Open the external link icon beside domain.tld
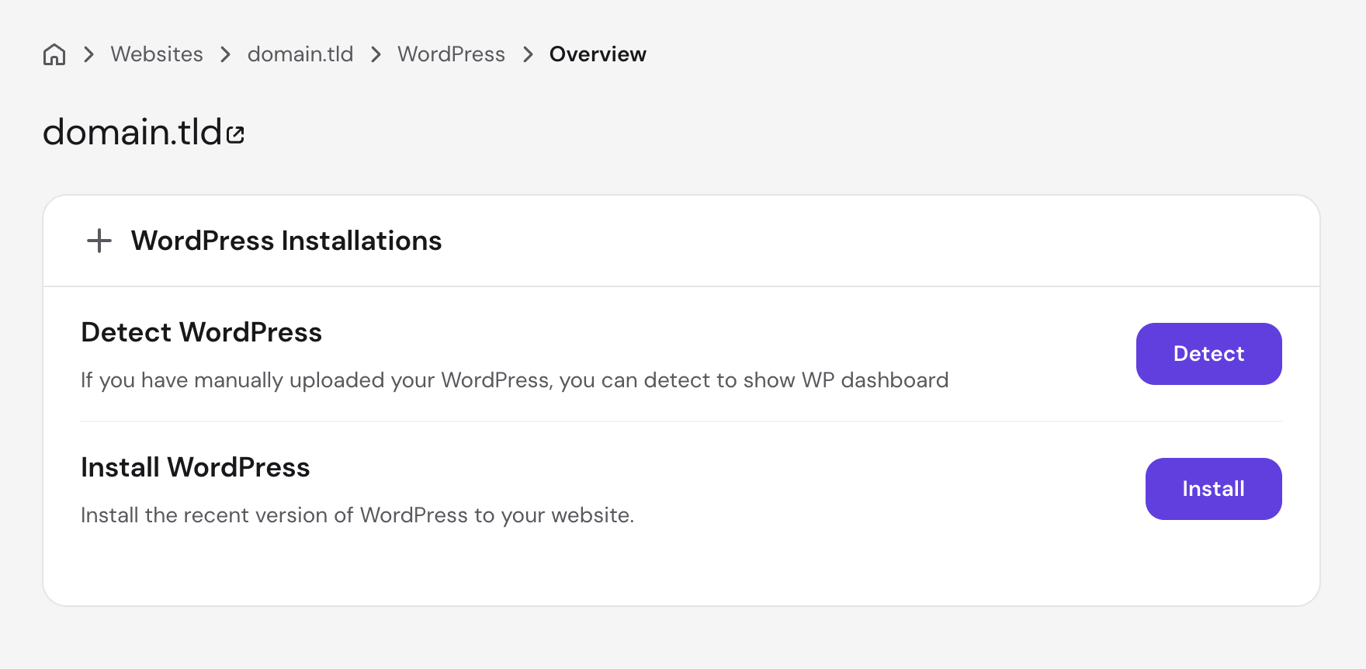Screen dimensions: 1366x669 236,134
